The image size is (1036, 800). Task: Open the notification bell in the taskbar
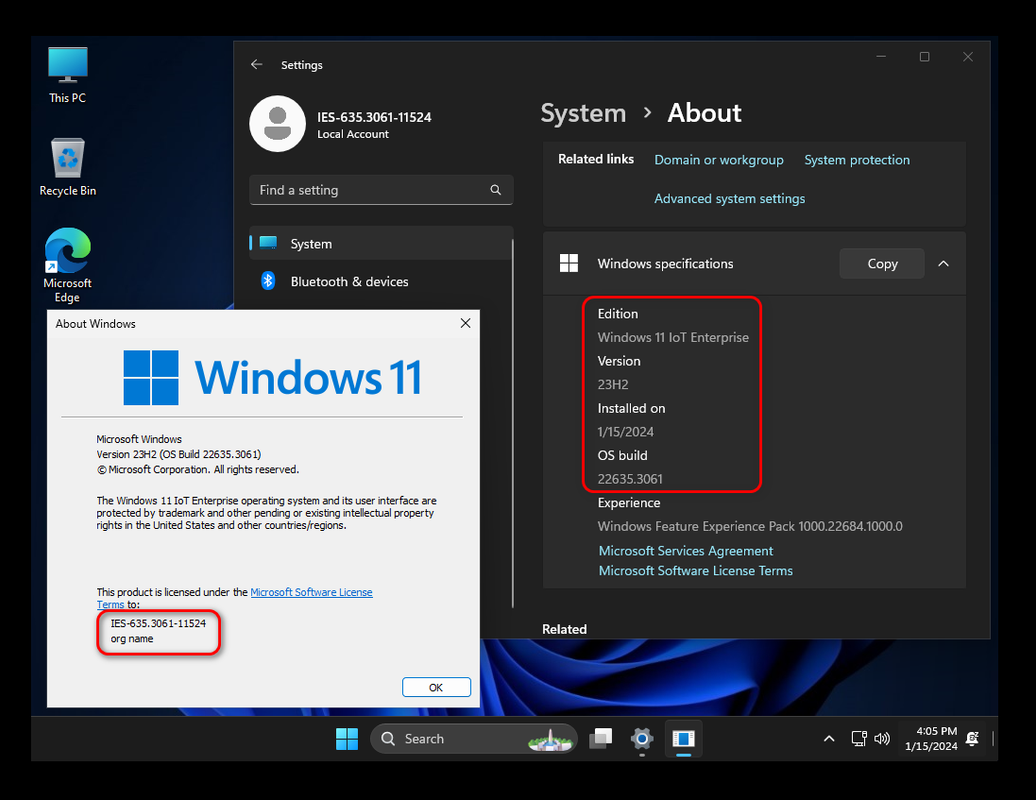pos(972,739)
